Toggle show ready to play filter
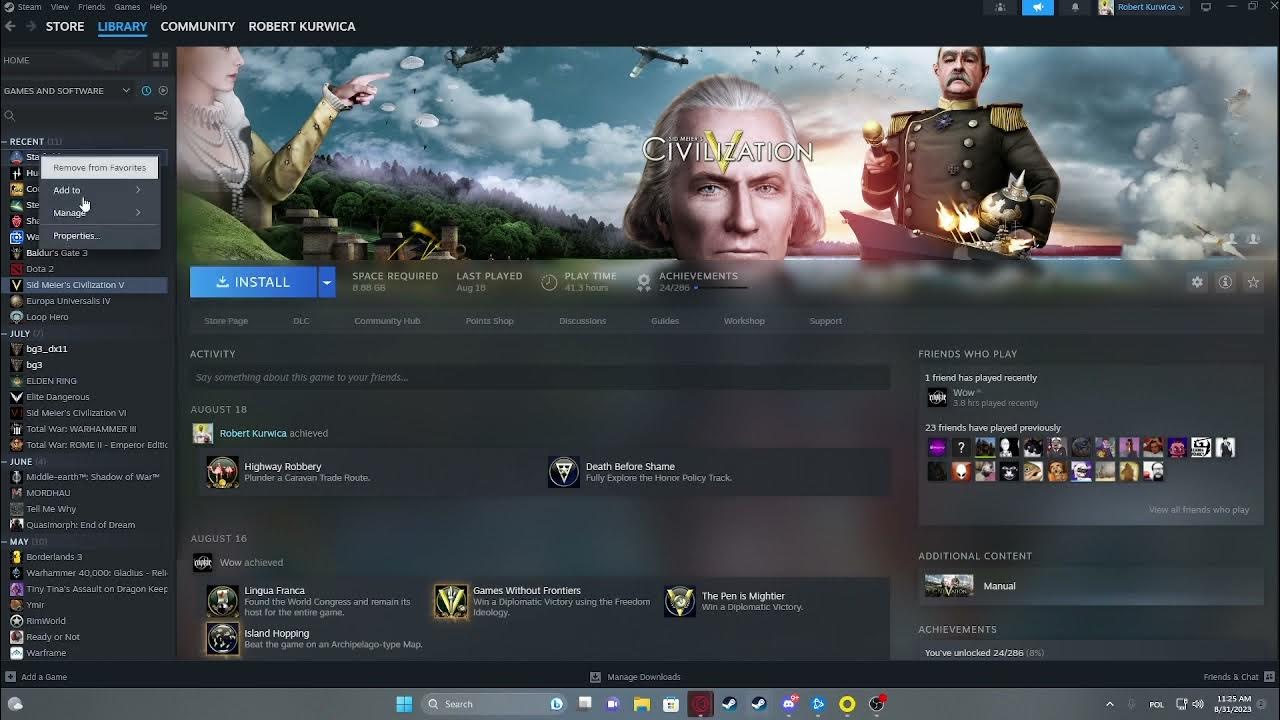The height and width of the screenshot is (720, 1280). (163, 90)
